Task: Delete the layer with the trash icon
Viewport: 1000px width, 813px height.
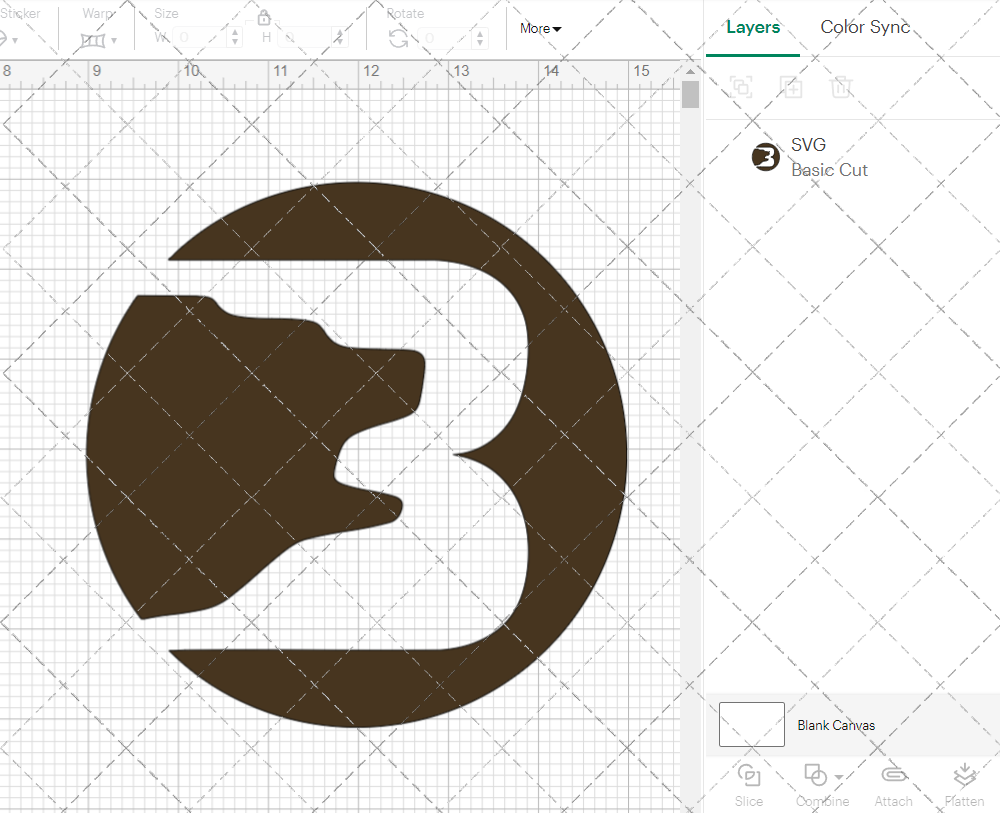Action: click(842, 87)
